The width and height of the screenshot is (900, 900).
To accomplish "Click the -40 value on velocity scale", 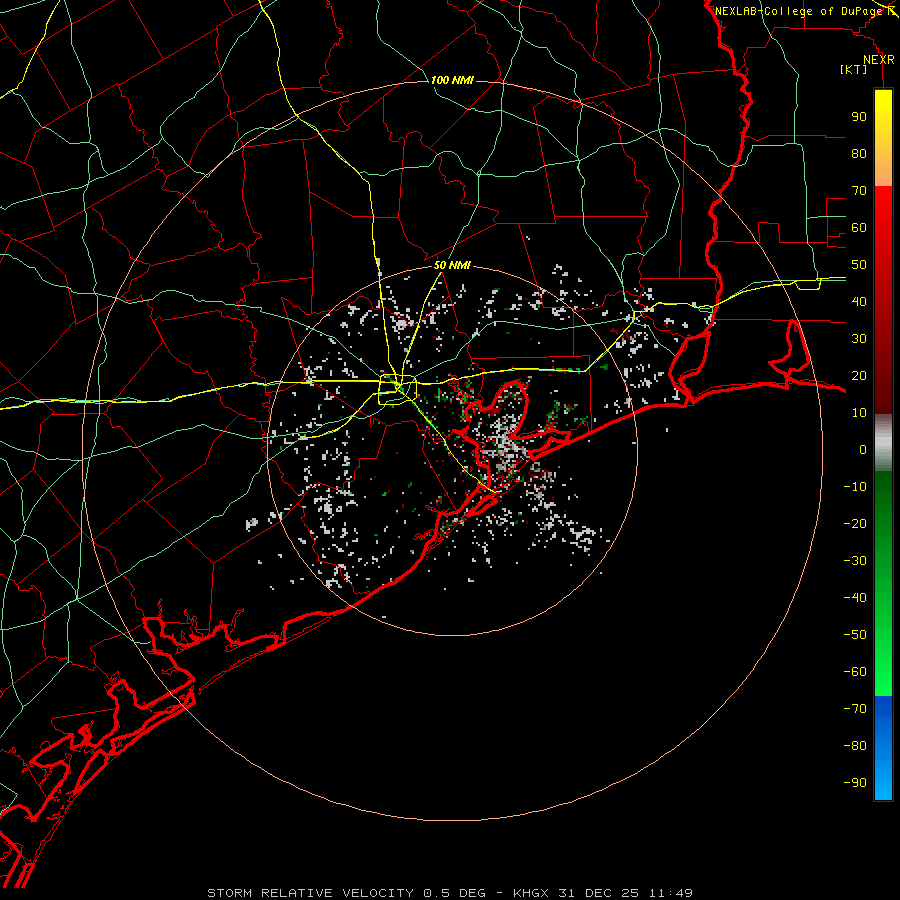I will tap(855, 598).
